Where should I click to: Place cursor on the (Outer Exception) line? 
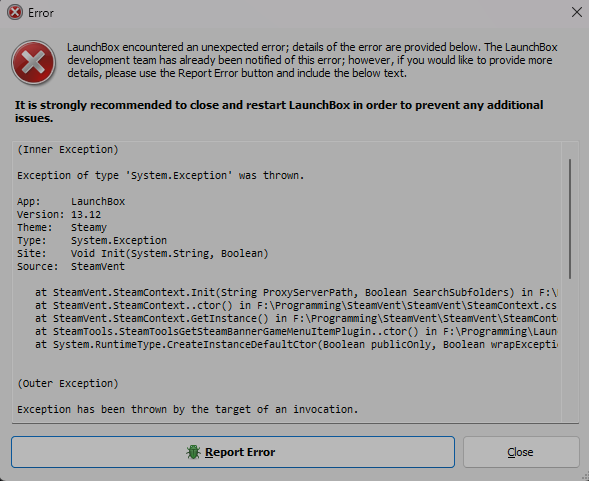[68, 384]
